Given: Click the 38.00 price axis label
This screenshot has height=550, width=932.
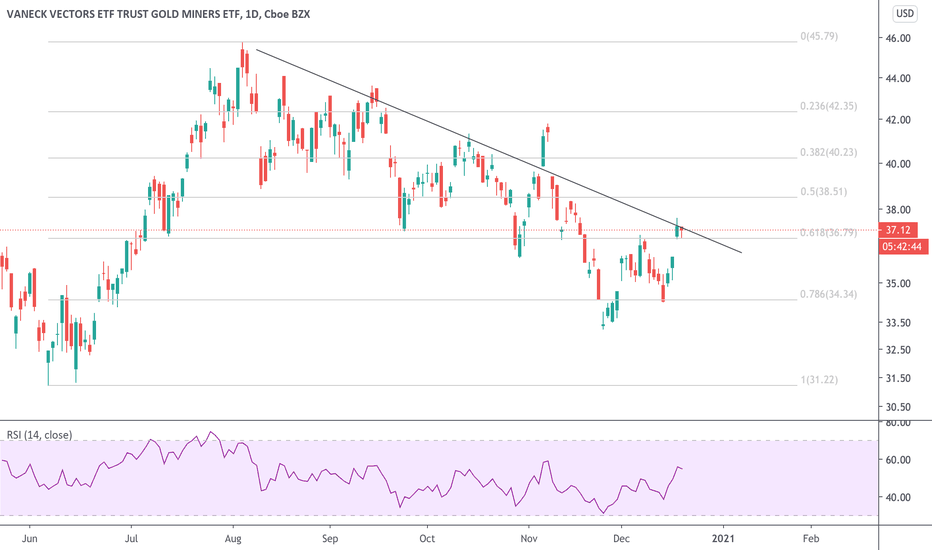Looking at the screenshot, I should (x=898, y=209).
